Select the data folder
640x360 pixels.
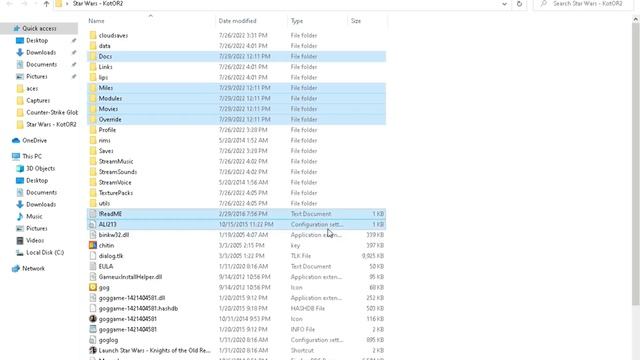point(104,46)
